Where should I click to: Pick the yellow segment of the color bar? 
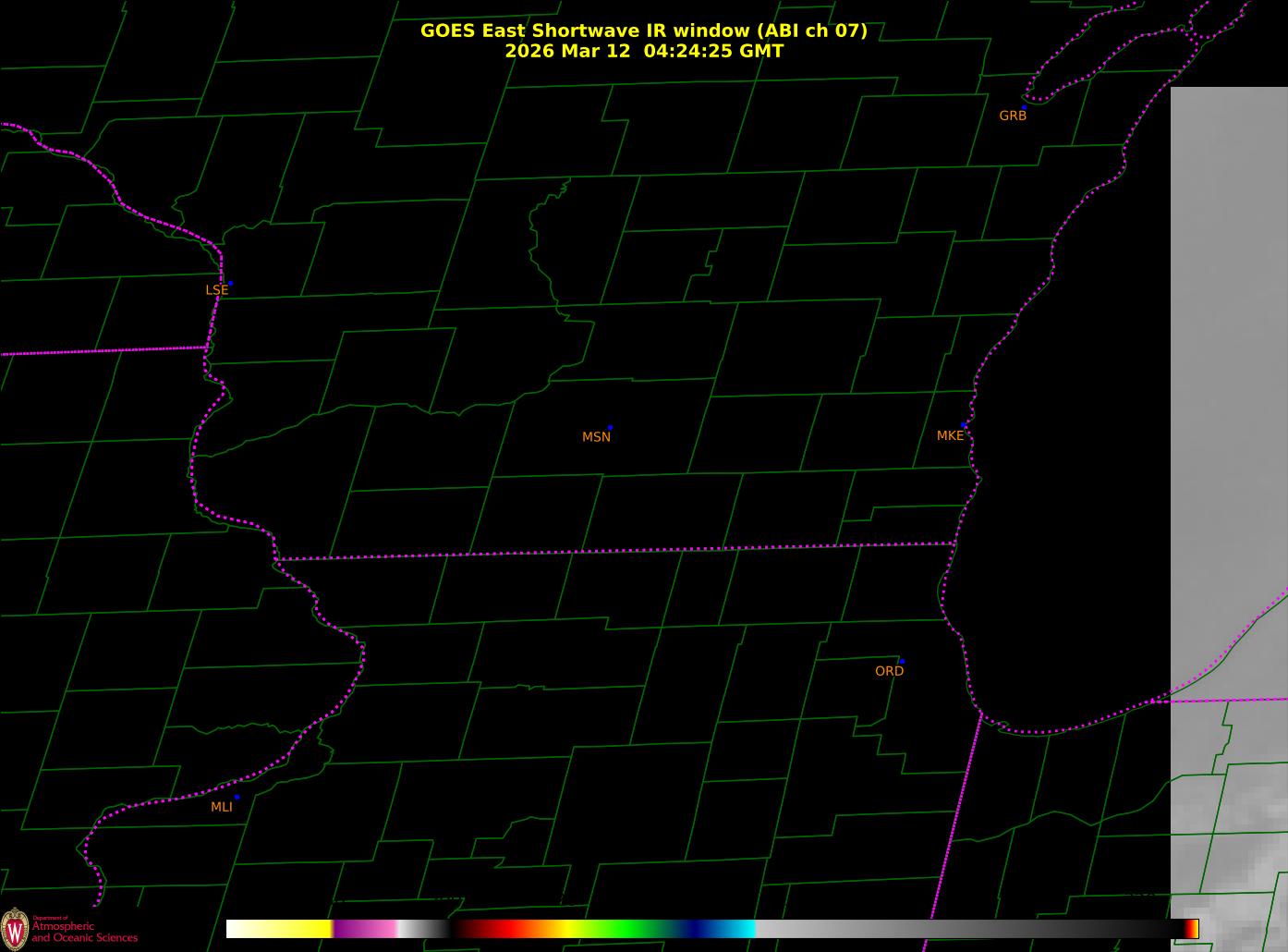[x=305, y=929]
